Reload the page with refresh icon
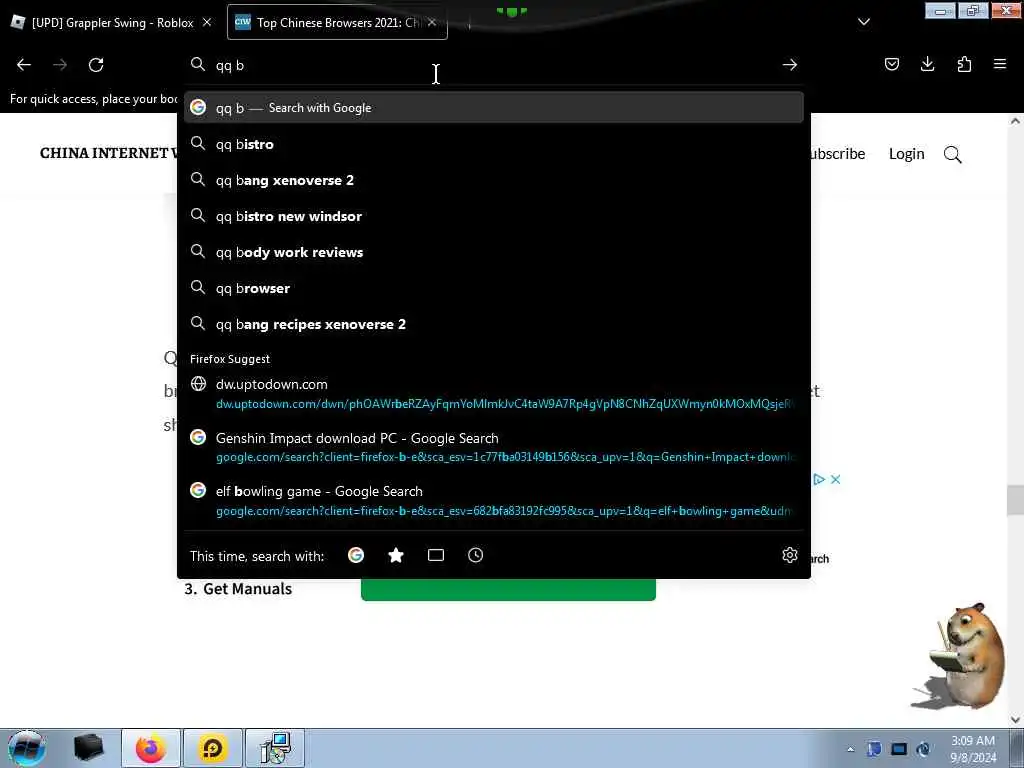The width and height of the screenshot is (1024, 768). 96,65
